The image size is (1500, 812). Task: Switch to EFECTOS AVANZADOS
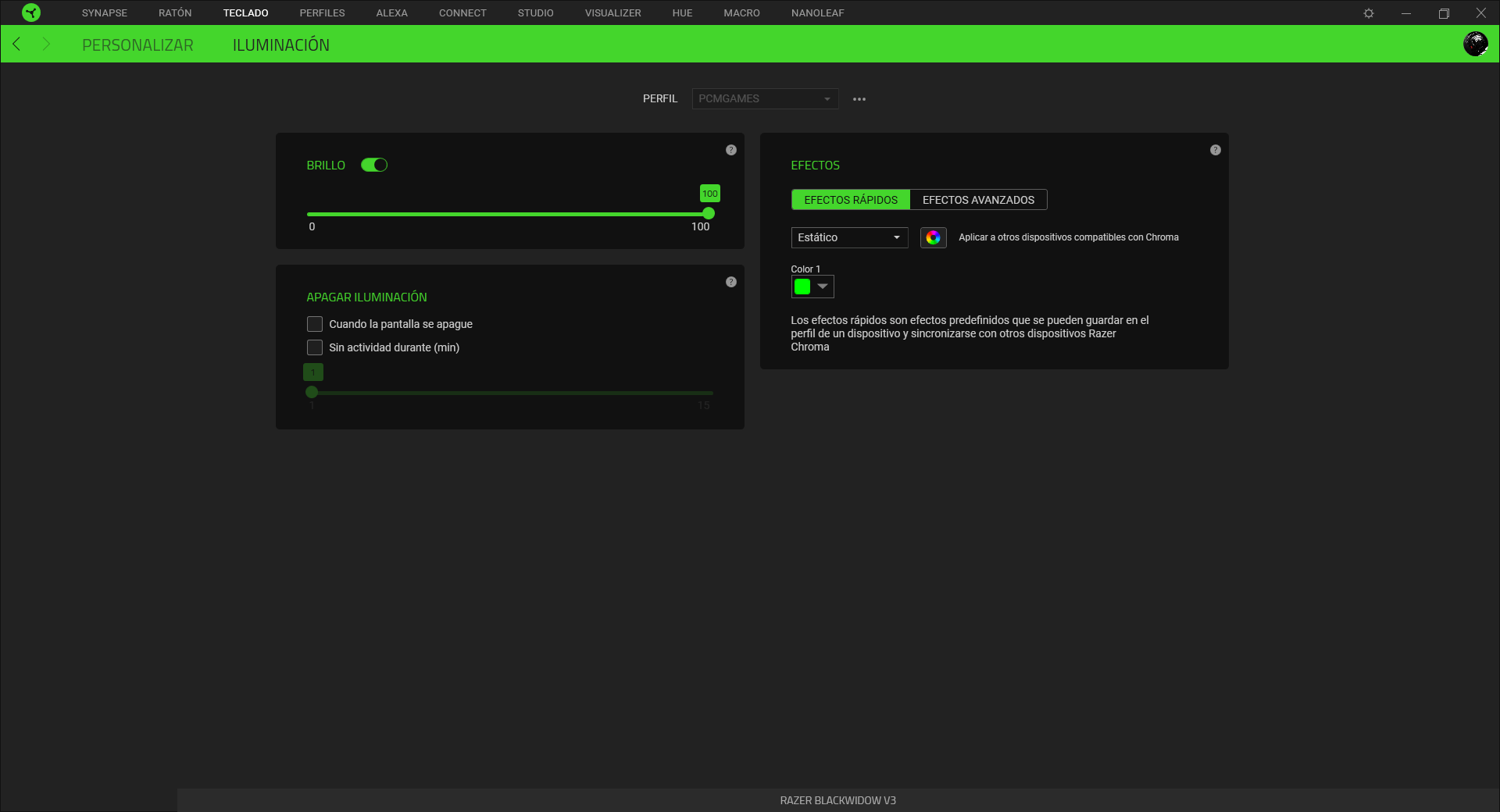click(978, 200)
